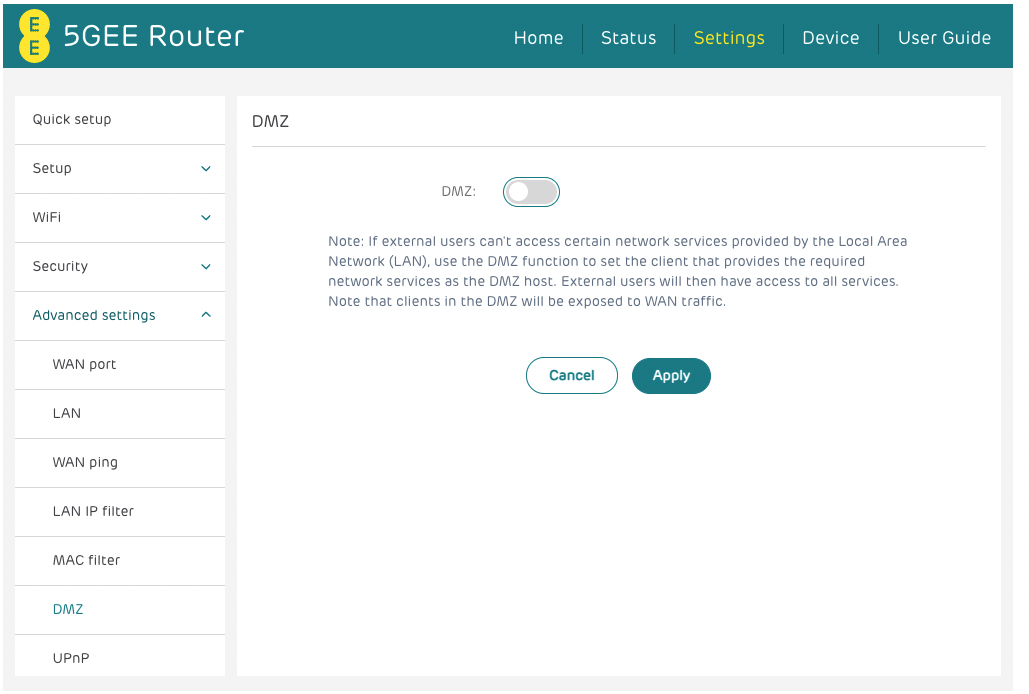Click the Cancel button
The image size is (1029, 694).
pyautogui.click(x=572, y=376)
